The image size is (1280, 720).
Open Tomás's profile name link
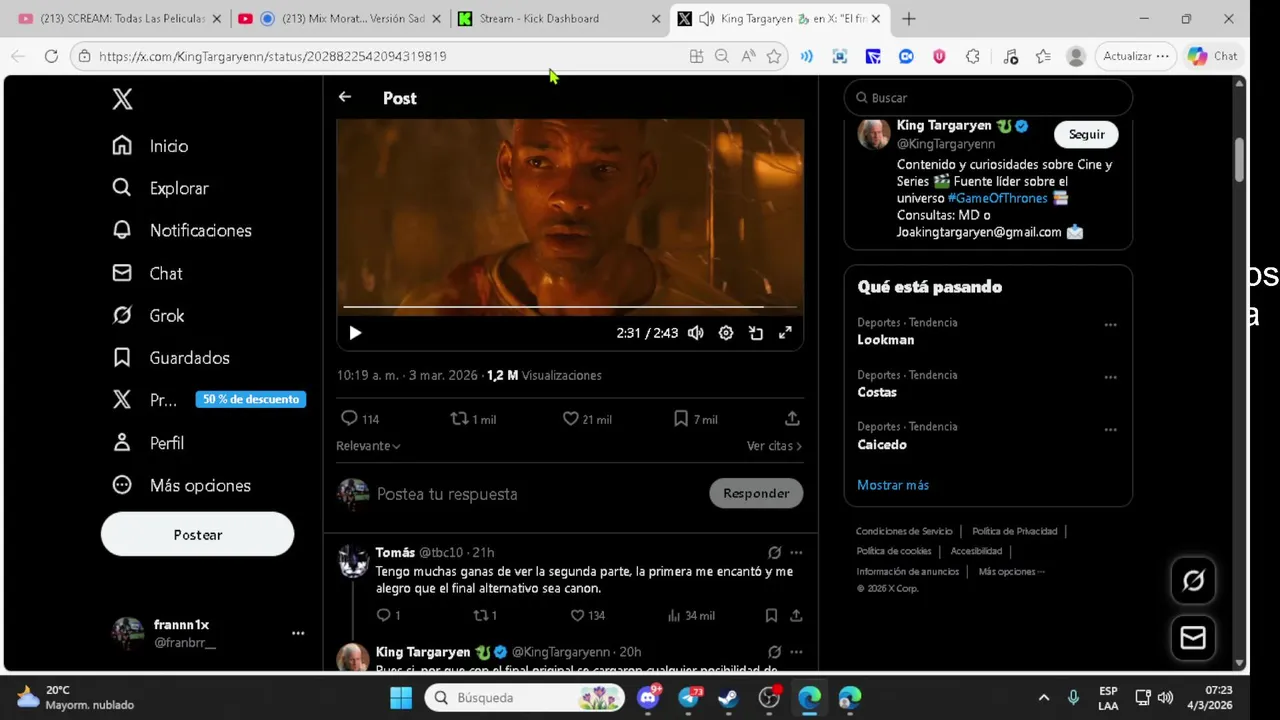pos(395,552)
